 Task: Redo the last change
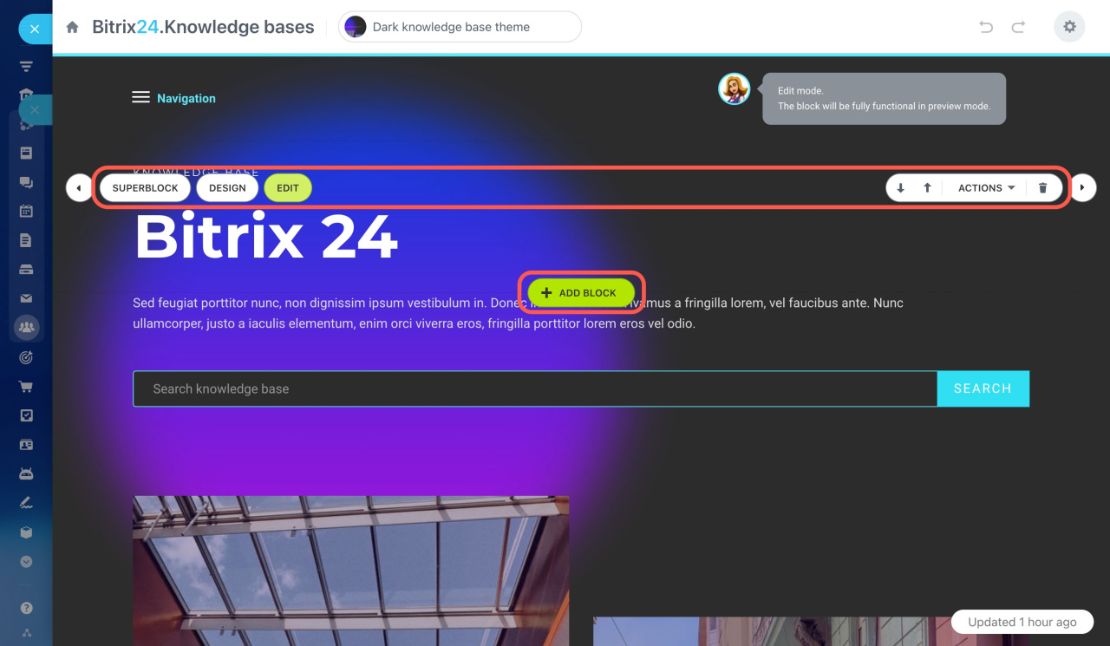pyautogui.click(x=1018, y=27)
